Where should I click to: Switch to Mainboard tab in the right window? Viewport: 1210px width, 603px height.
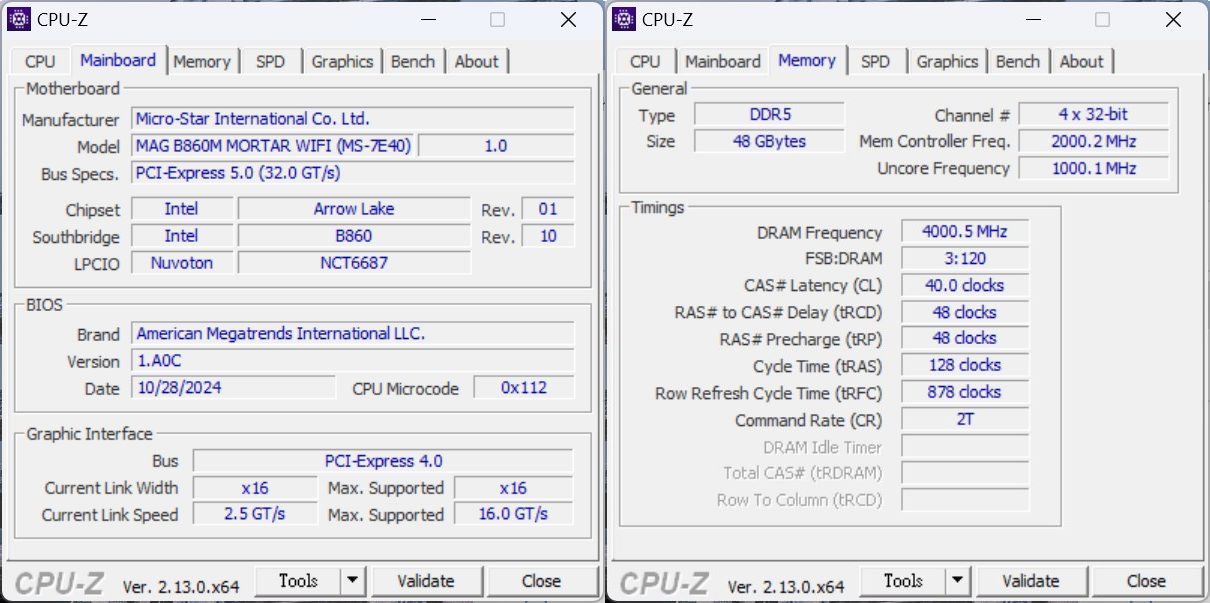723,61
